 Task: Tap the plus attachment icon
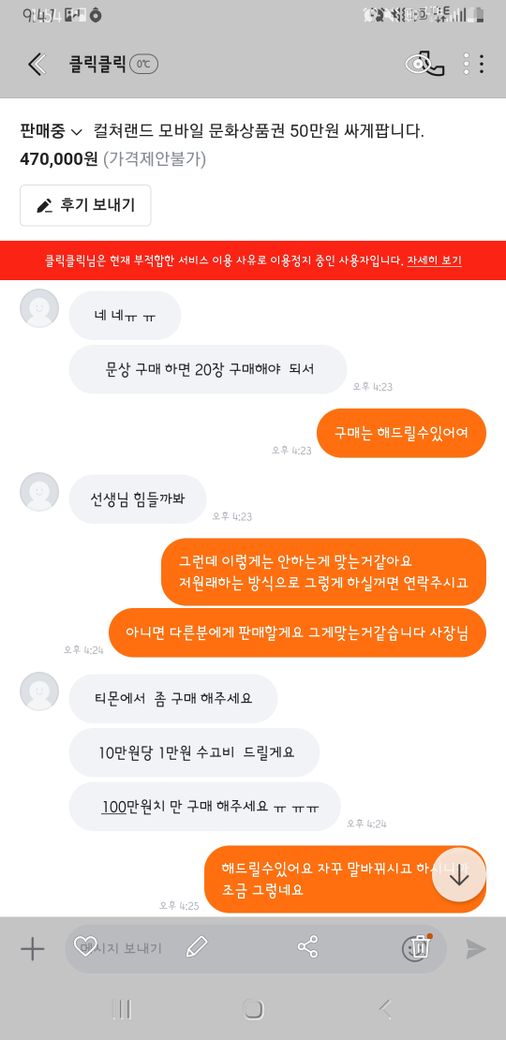[x=32, y=949]
